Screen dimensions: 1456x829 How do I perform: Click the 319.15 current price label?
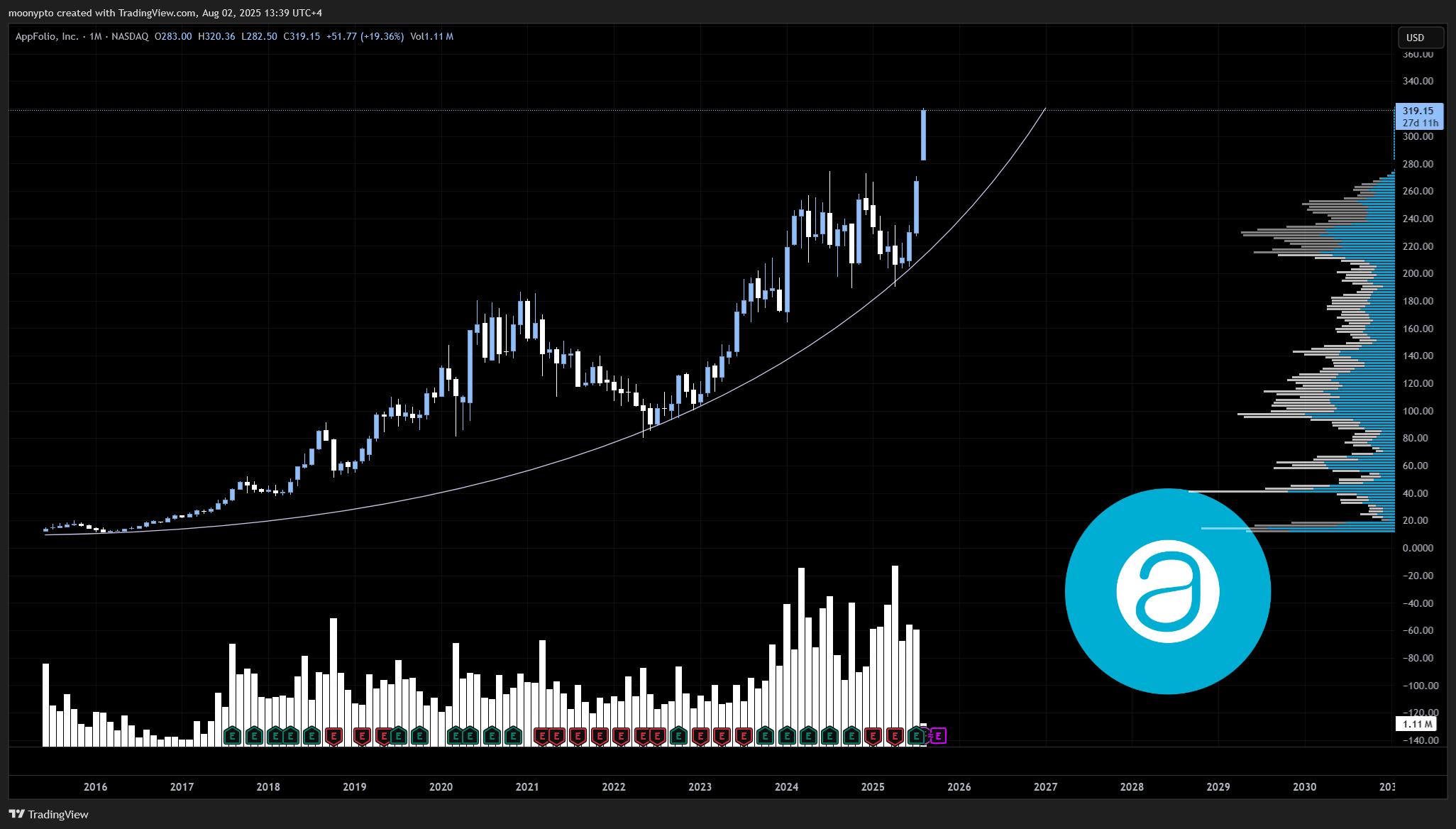click(x=1418, y=111)
